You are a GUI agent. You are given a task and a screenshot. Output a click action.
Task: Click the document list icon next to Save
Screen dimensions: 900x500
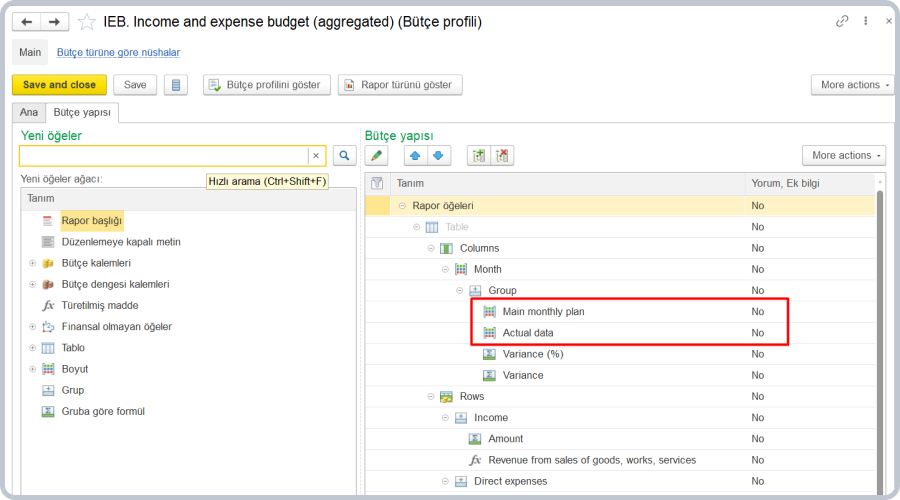[175, 85]
